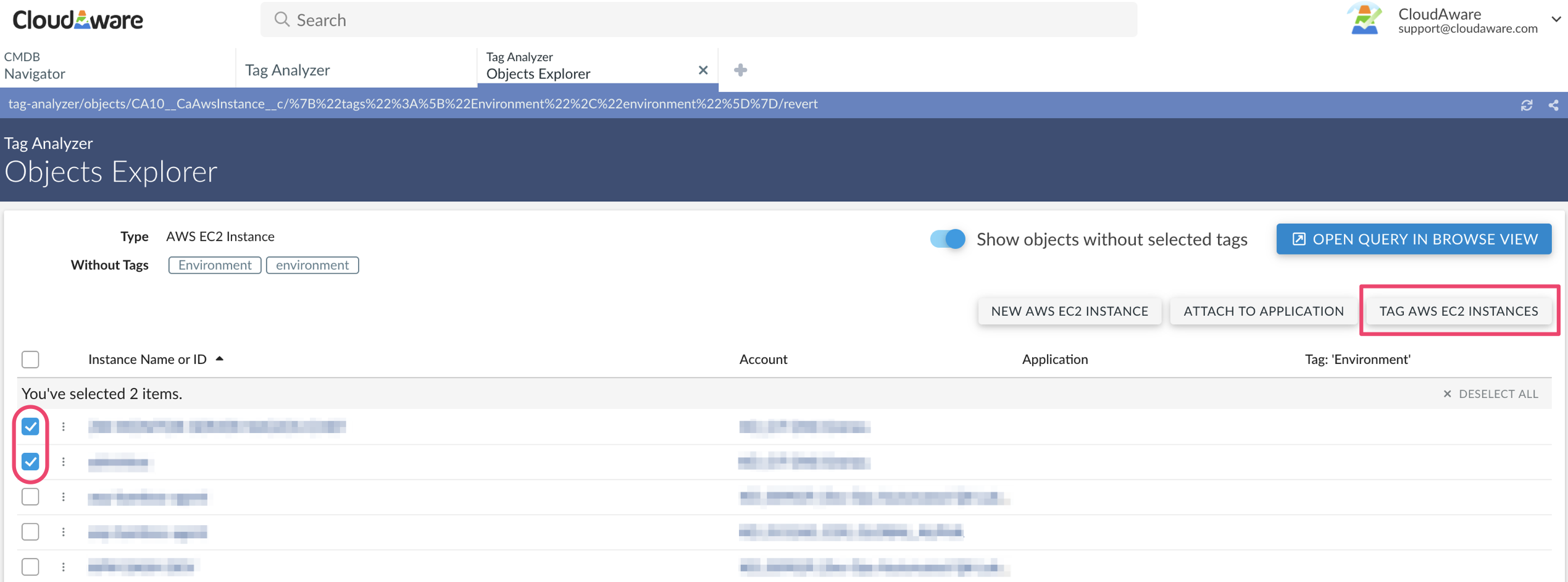This screenshot has width=1568, height=582.
Task: Click the share icon in URL bar
Action: pyautogui.click(x=1554, y=105)
